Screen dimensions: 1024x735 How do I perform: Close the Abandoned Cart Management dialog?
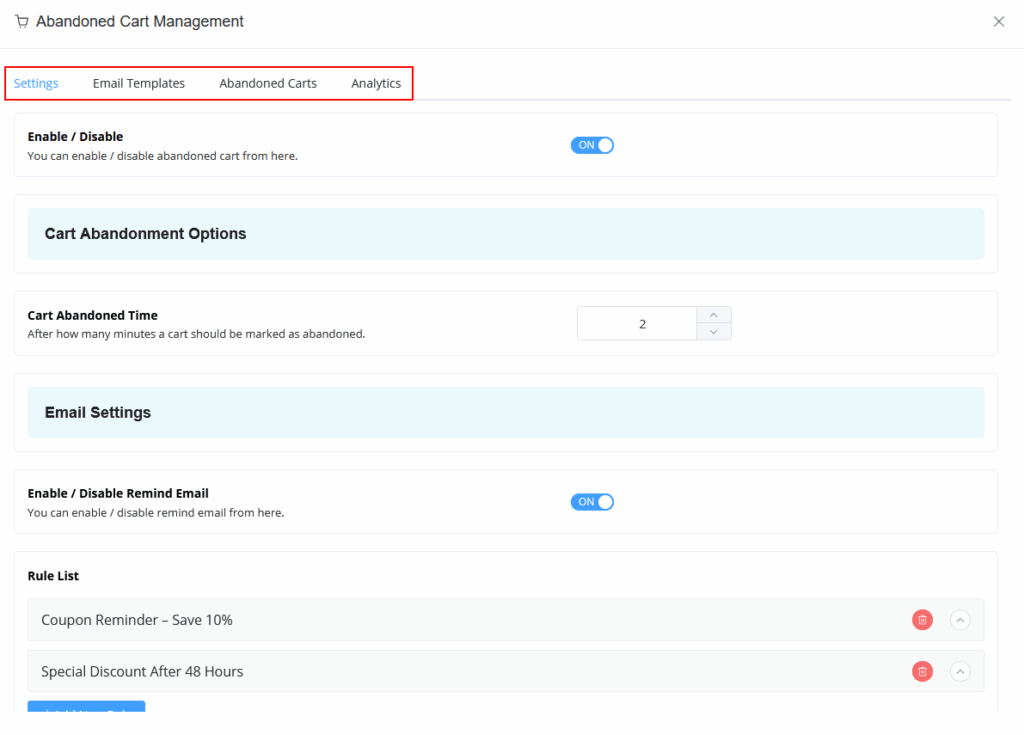pos(998,21)
